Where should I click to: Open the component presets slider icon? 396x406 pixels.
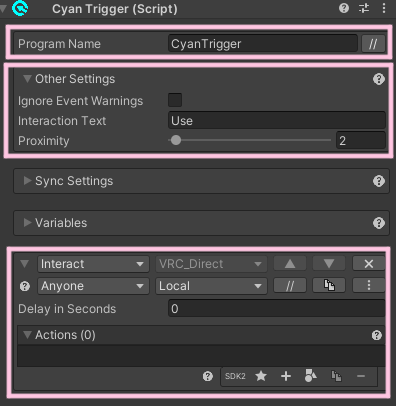pos(364,8)
